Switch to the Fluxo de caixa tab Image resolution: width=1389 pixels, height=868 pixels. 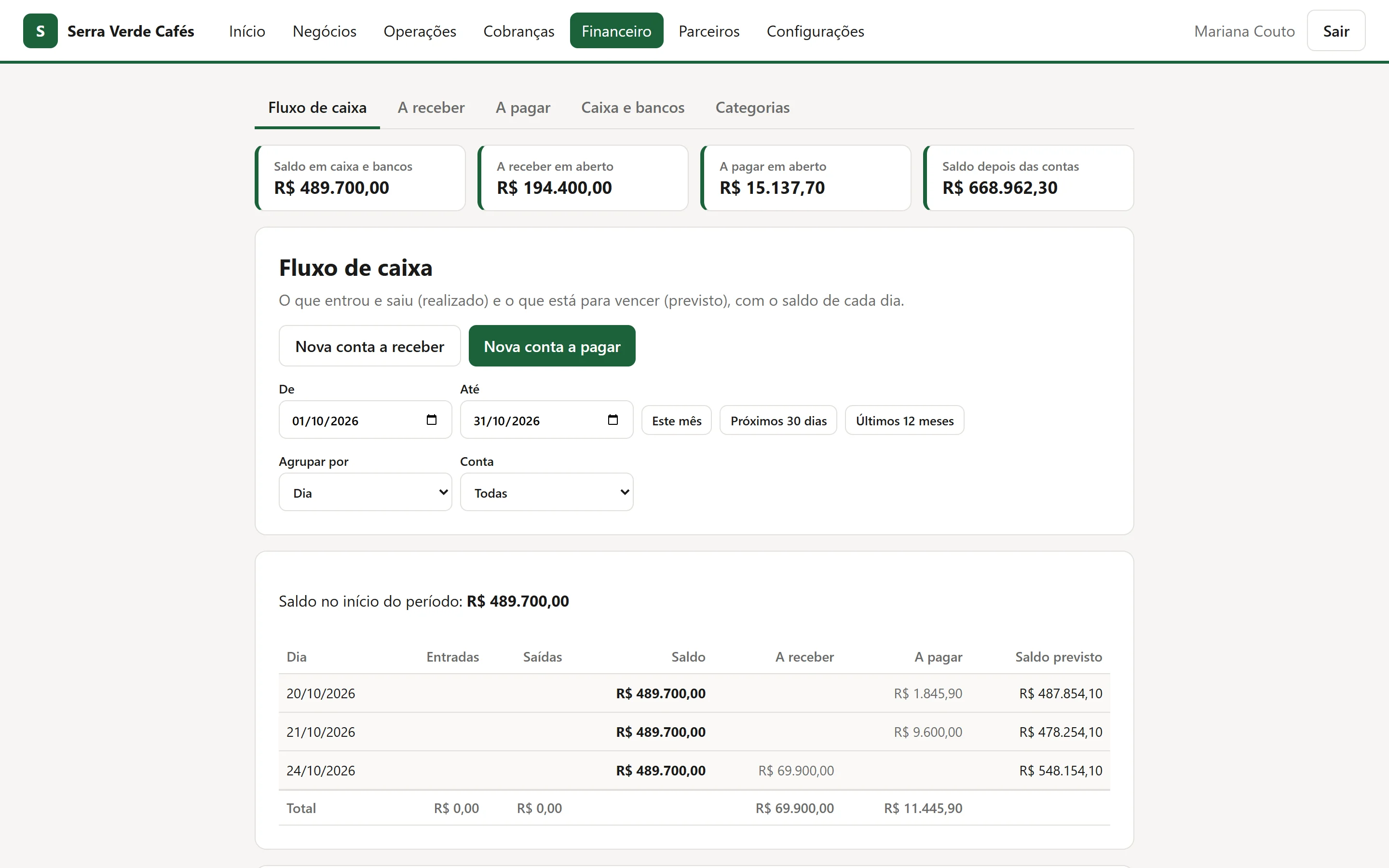[x=317, y=108]
